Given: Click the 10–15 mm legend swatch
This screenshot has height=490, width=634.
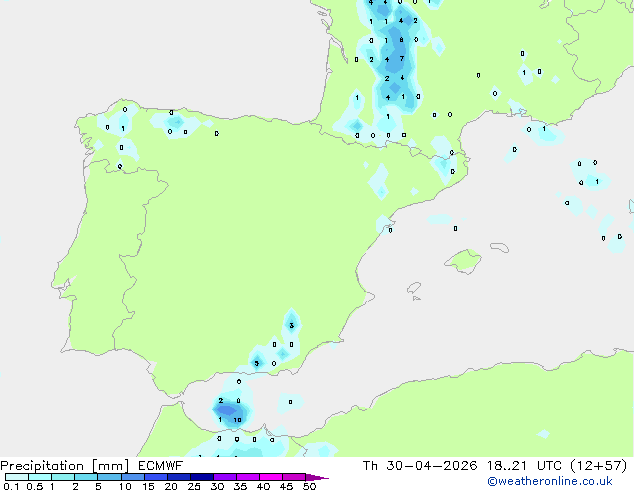Looking at the screenshot, I should (133, 477).
